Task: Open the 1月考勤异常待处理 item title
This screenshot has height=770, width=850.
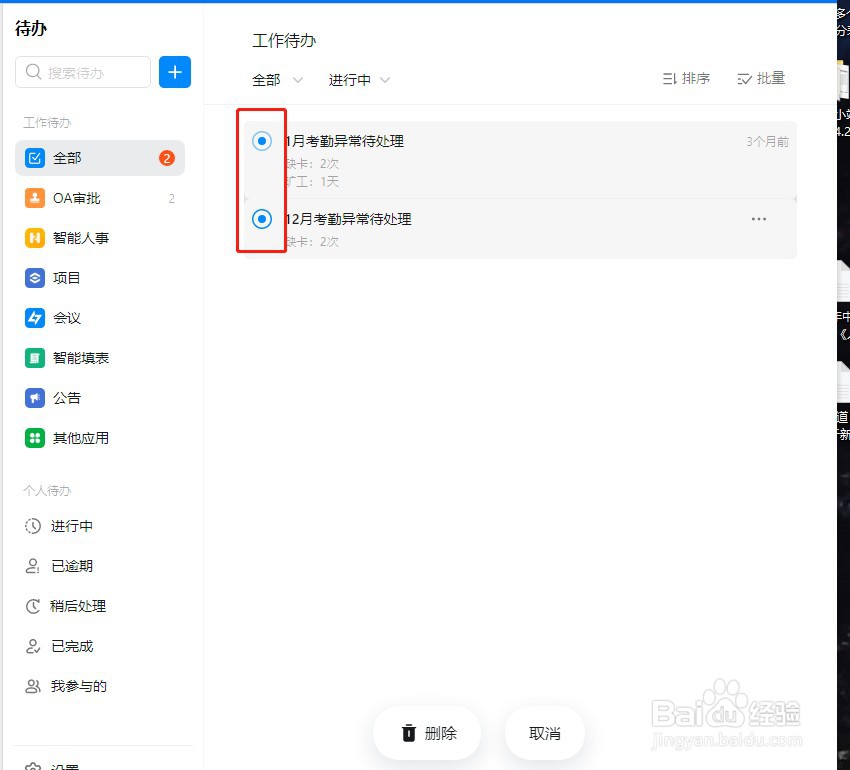Action: [x=345, y=142]
